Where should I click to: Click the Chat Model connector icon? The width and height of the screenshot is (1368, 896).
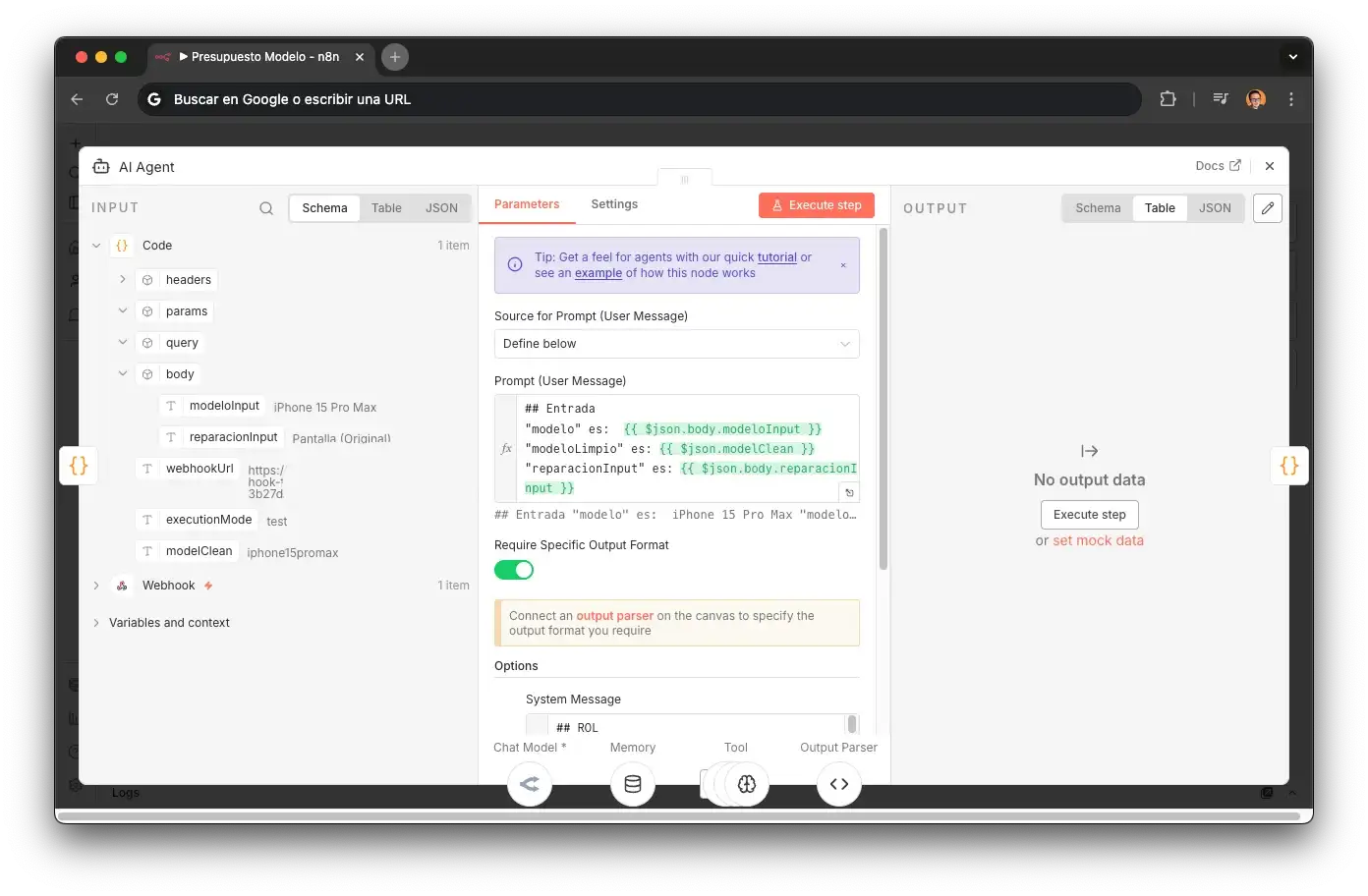pyautogui.click(x=530, y=784)
